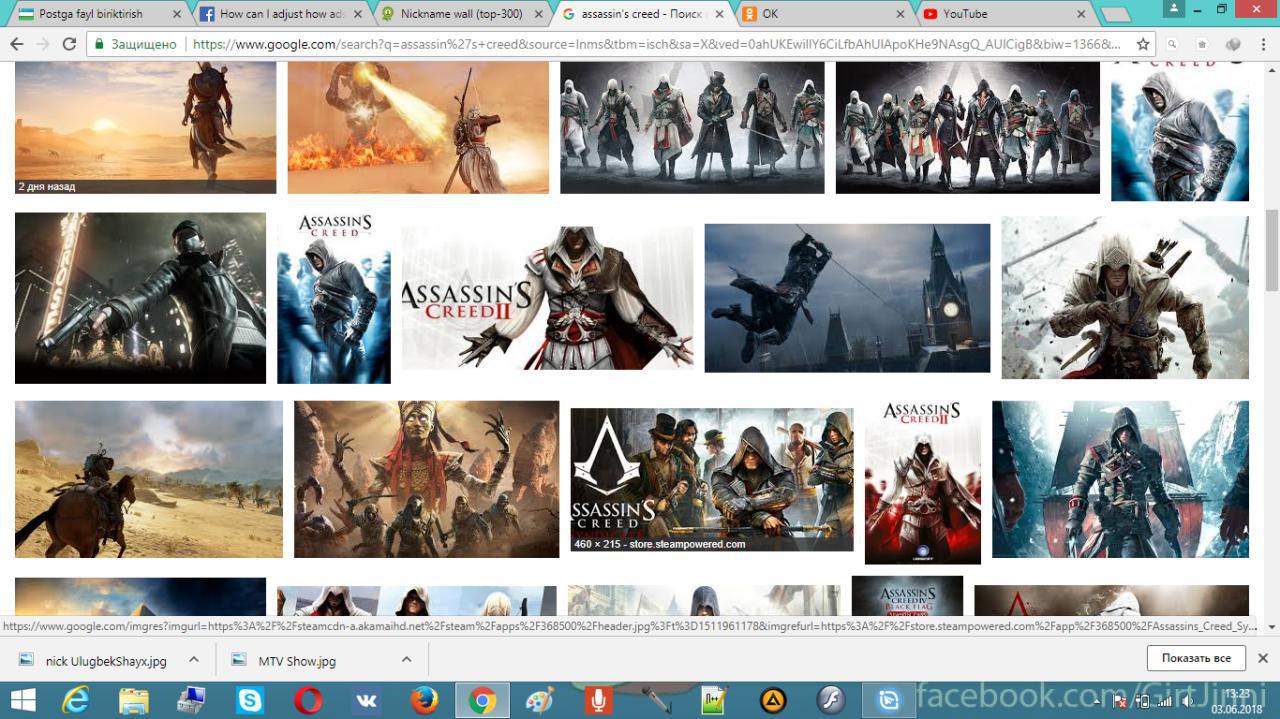Expand options for MTV Show.jpg download

point(406,660)
